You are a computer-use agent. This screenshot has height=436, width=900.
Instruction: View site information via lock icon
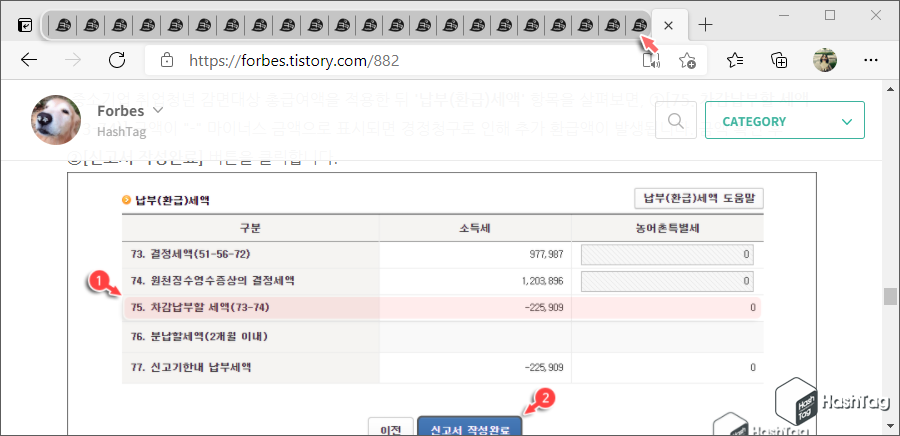point(166,60)
